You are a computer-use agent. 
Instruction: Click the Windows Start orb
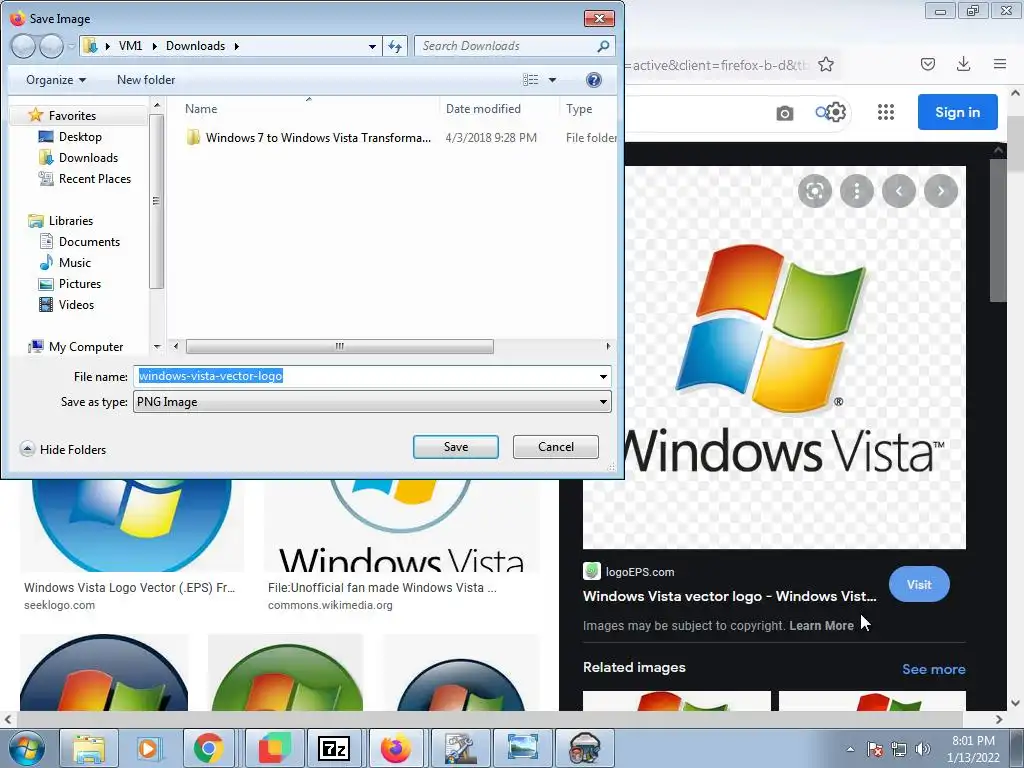(x=26, y=748)
